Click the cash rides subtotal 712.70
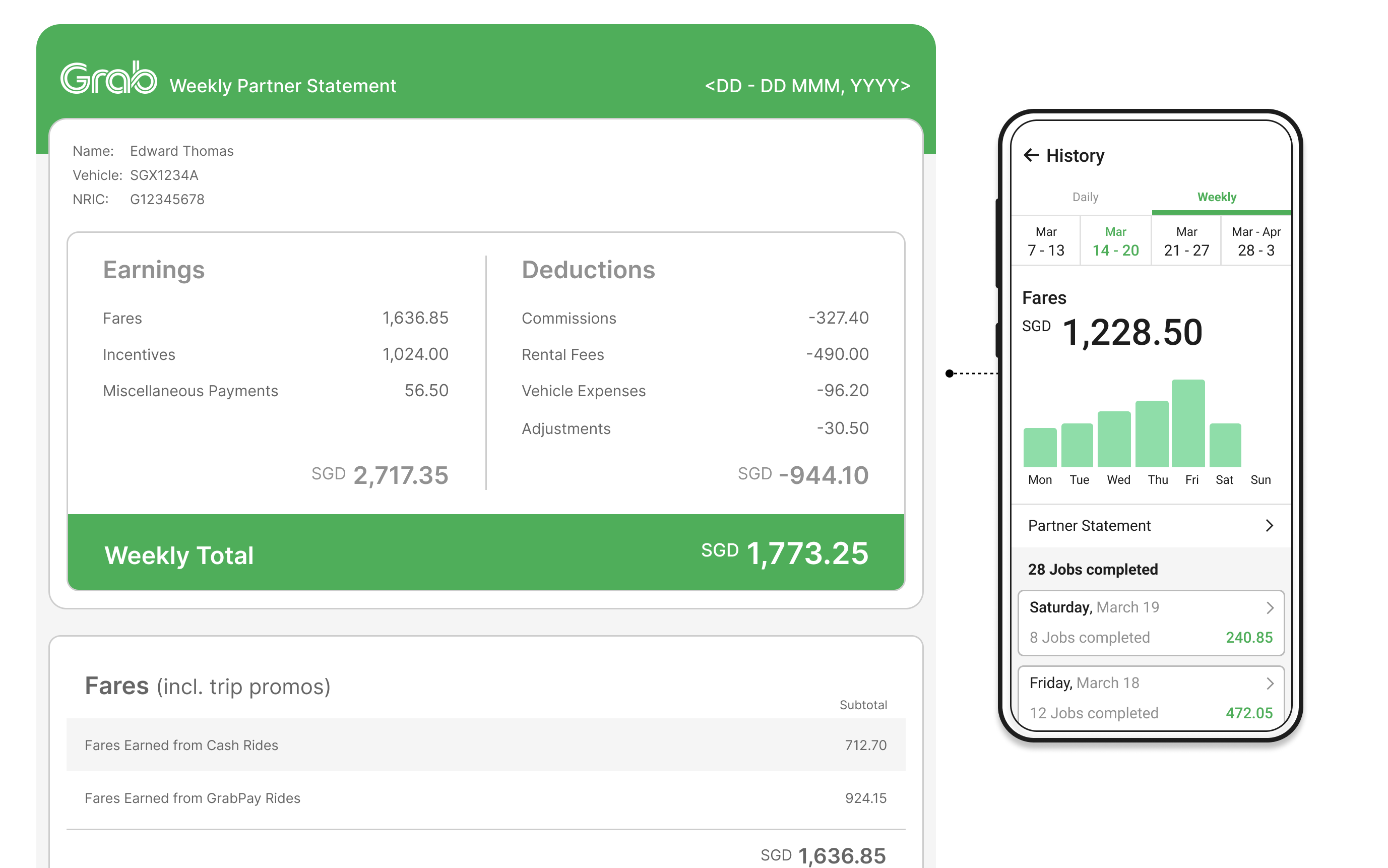 [x=866, y=745]
